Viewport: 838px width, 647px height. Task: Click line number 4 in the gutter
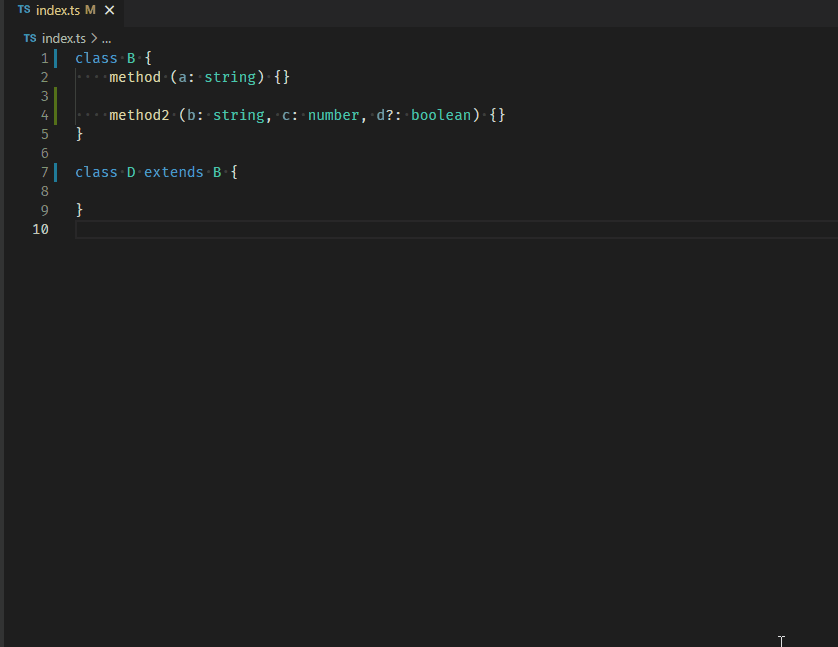(x=44, y=115)
